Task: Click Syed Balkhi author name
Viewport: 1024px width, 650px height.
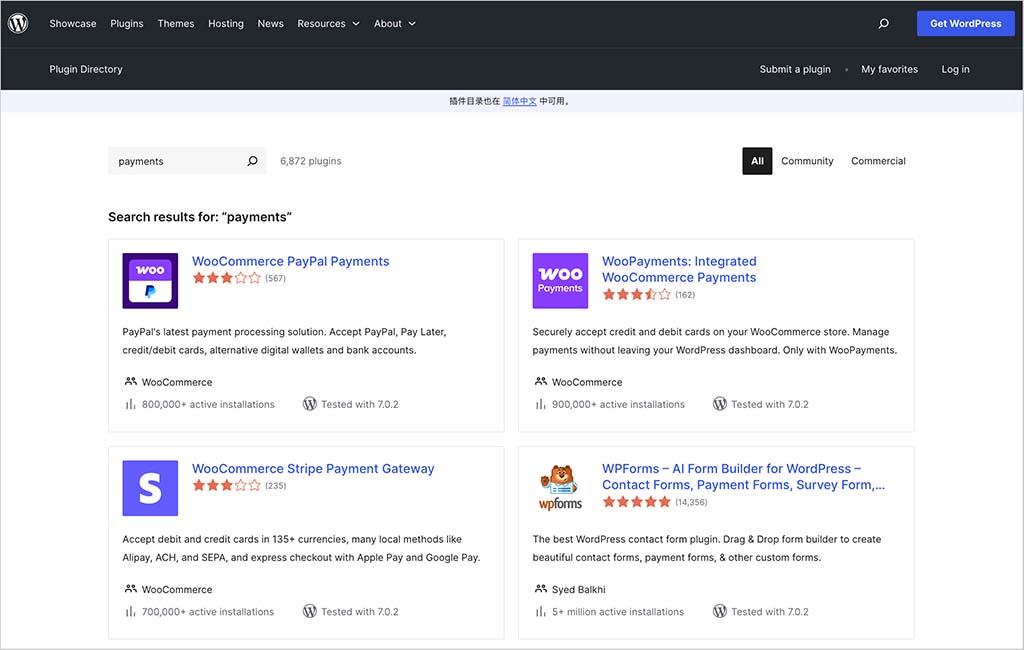Action: [579, 589]
